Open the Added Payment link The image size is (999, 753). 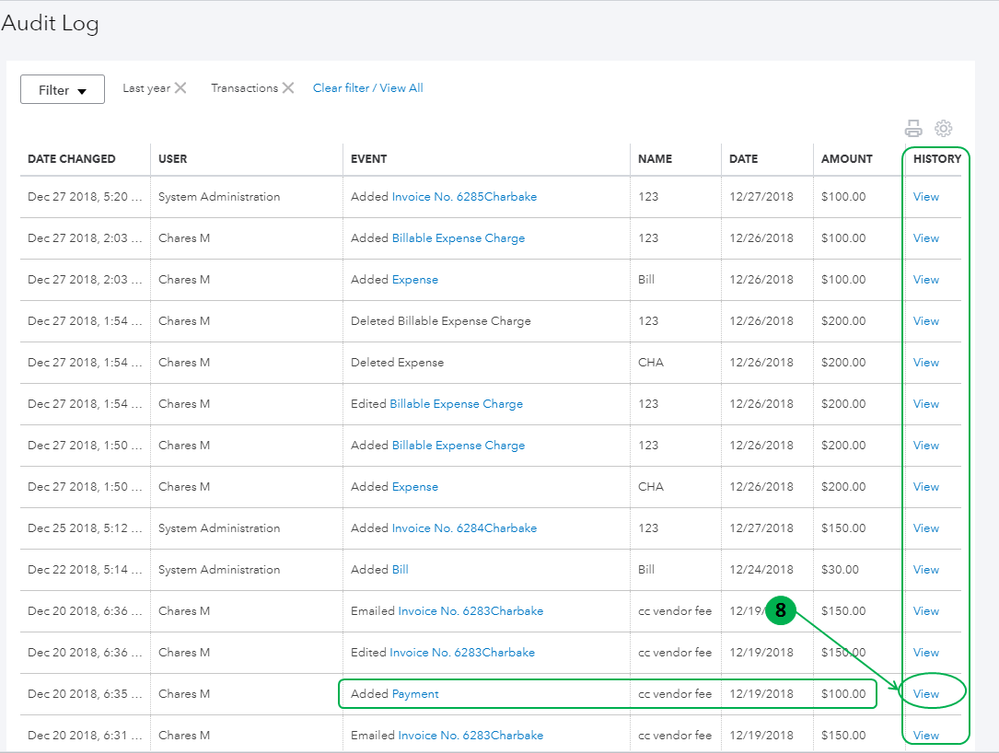tap(415, 694)
